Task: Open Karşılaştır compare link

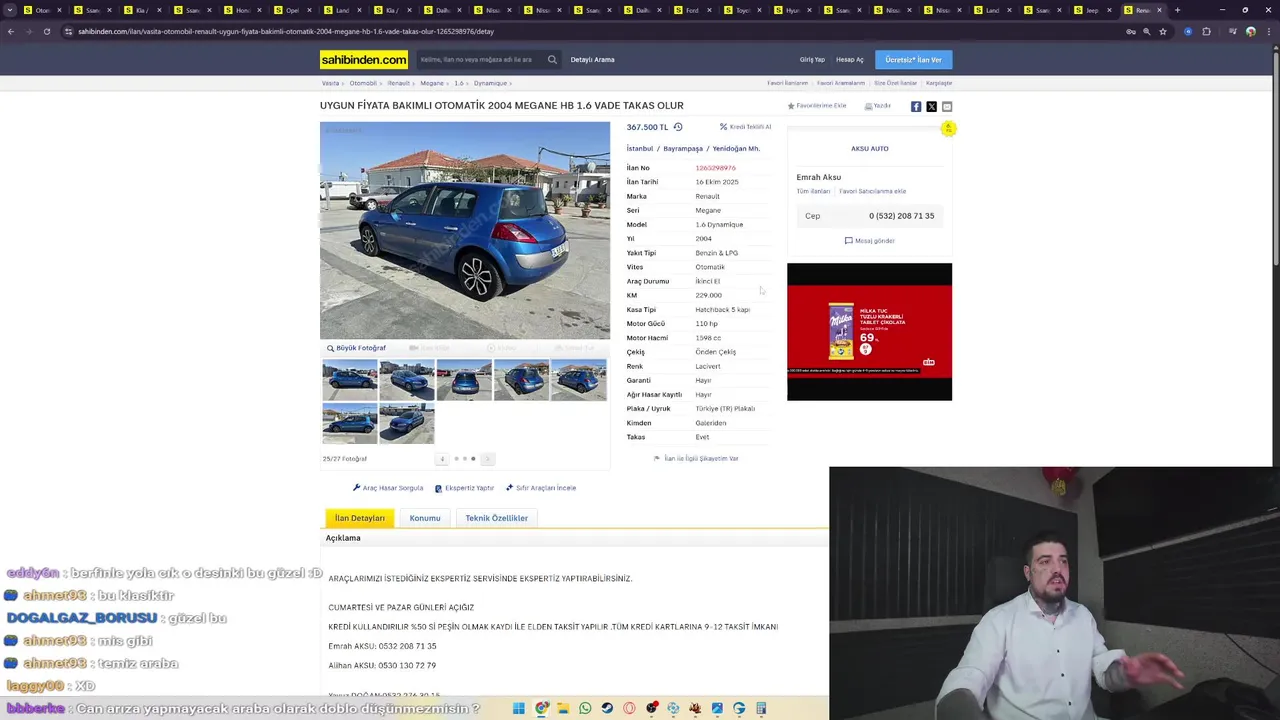Action: pyautogui.click(x=939, y=83)
